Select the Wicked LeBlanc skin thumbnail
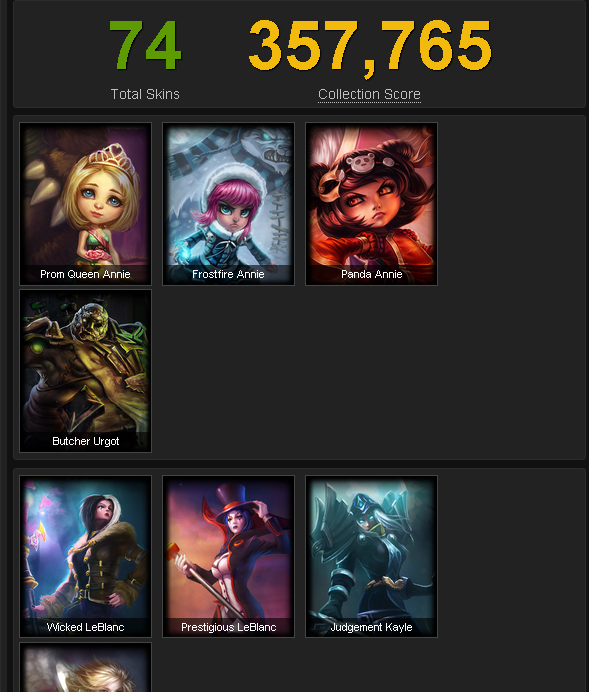The height and width of the screenshot is (692, 589). [85, 556]
